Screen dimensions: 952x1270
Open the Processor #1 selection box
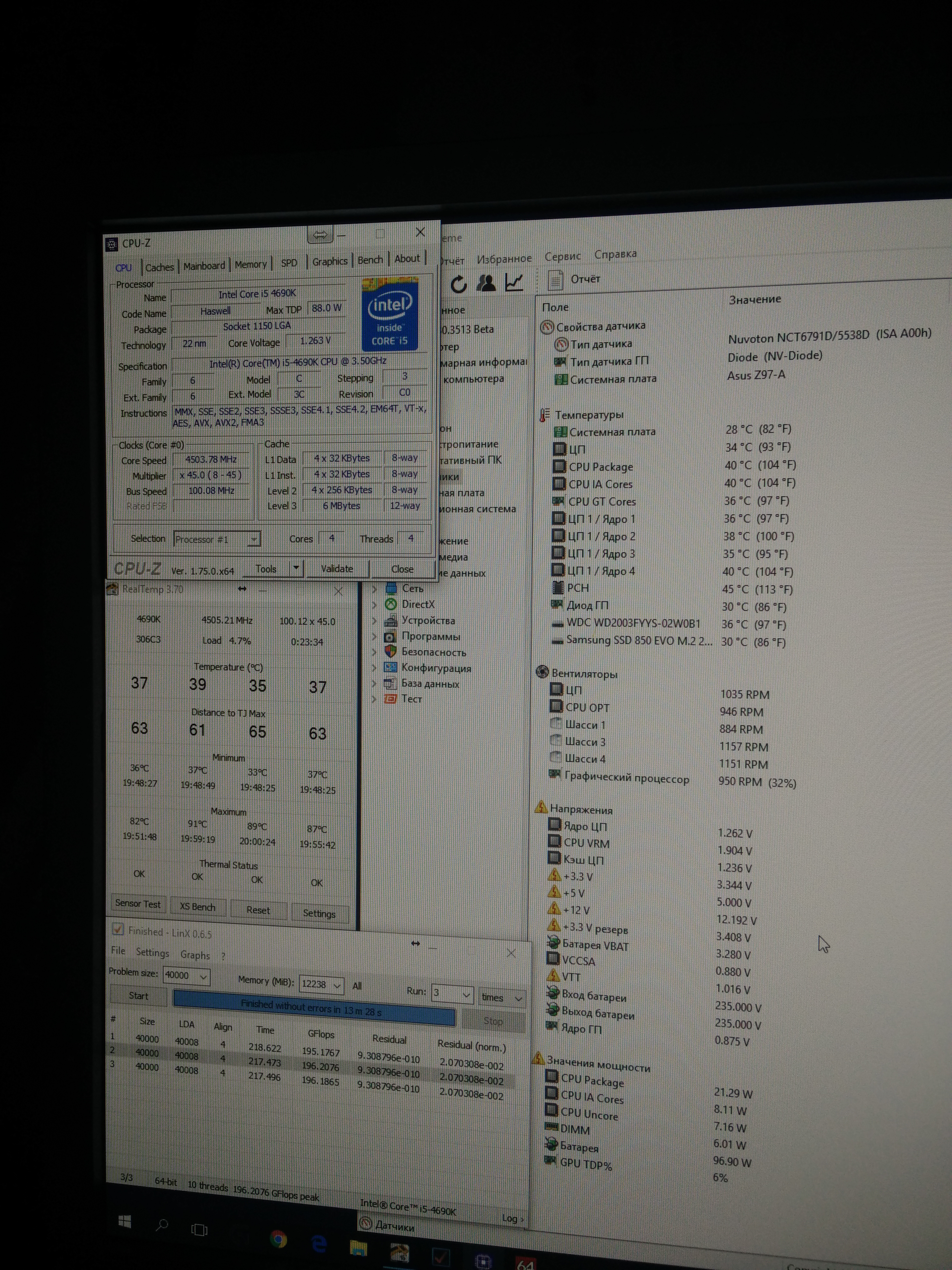point(216,539)
